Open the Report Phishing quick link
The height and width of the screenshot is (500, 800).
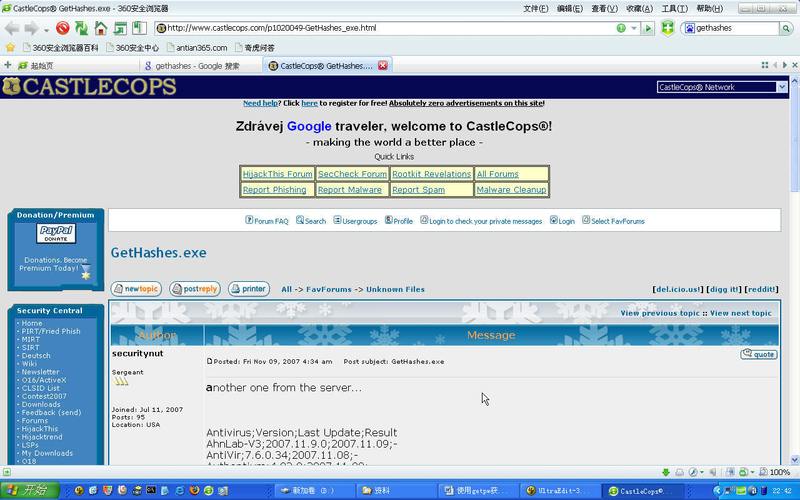274,190
